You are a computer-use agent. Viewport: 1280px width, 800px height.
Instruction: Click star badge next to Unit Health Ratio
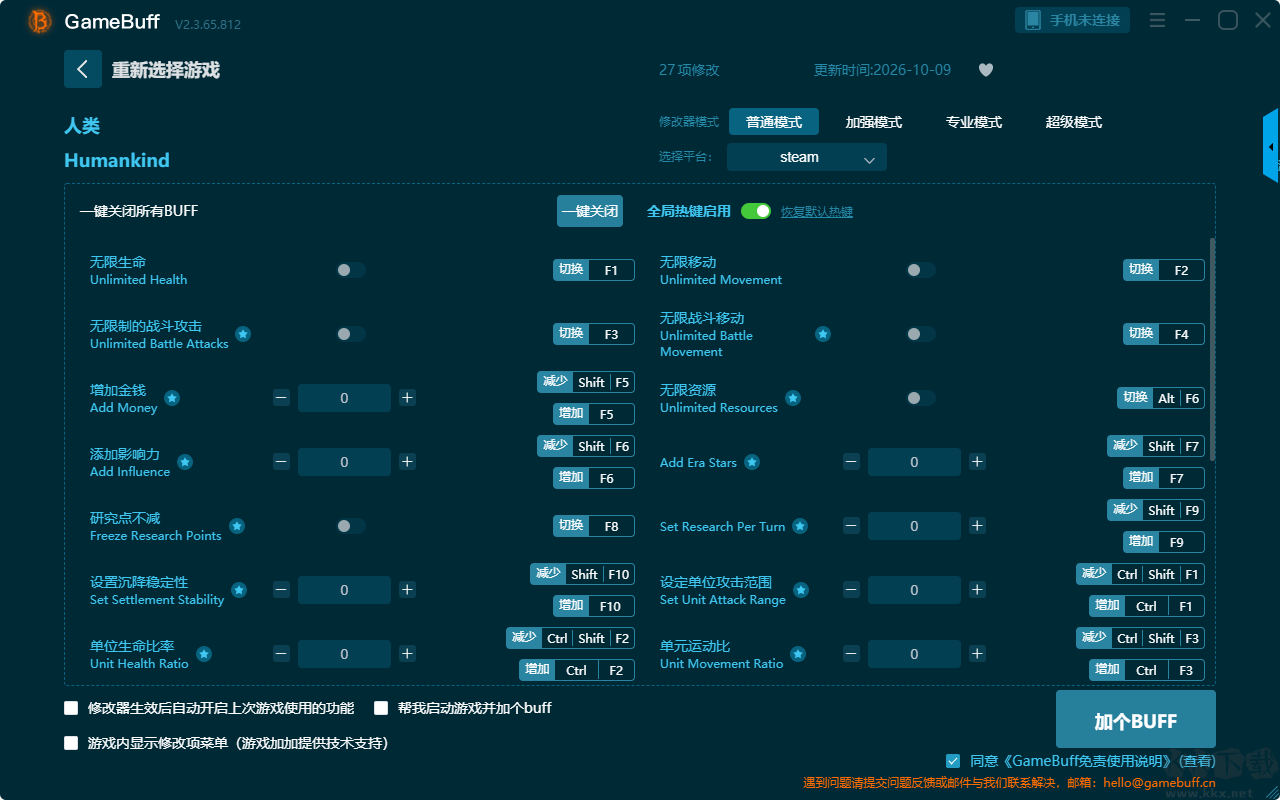204,654
